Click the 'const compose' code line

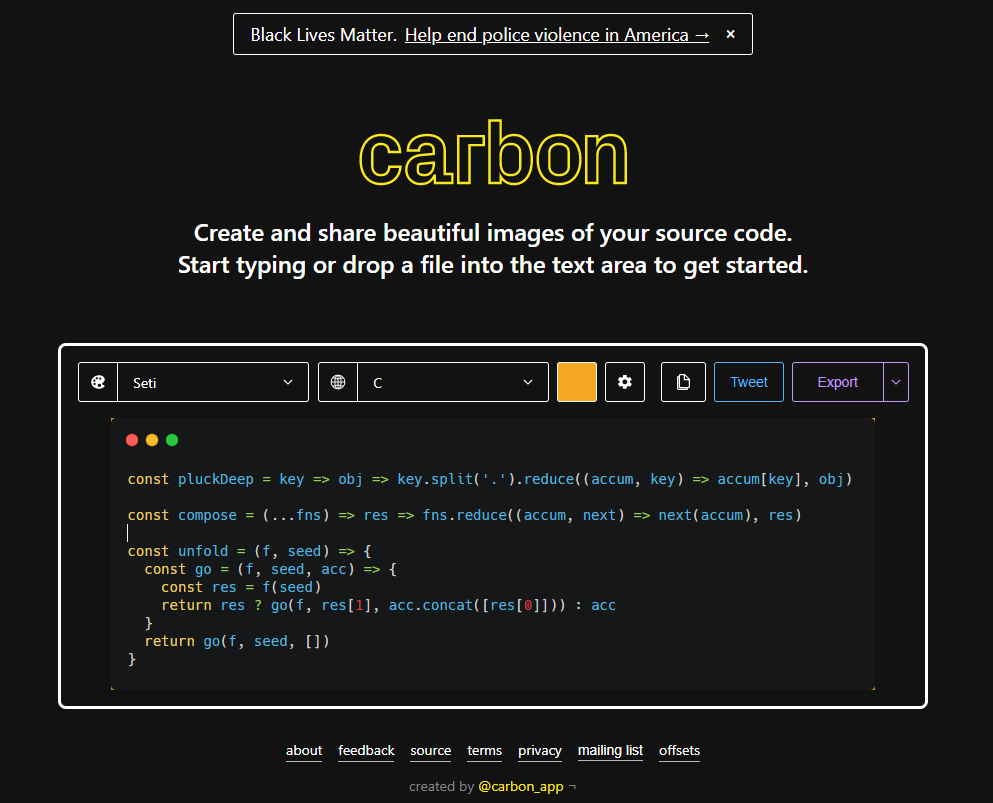tap(465, 515)
